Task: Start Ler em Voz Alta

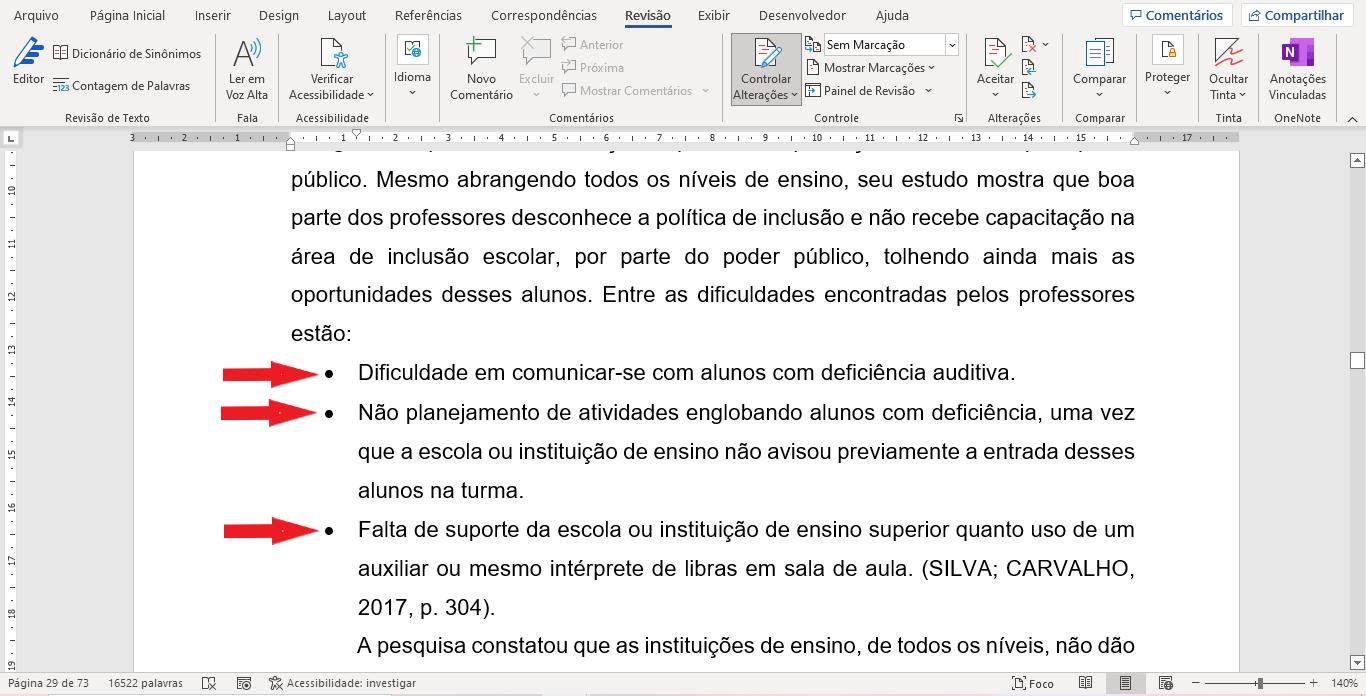Action: coord(247,69)
